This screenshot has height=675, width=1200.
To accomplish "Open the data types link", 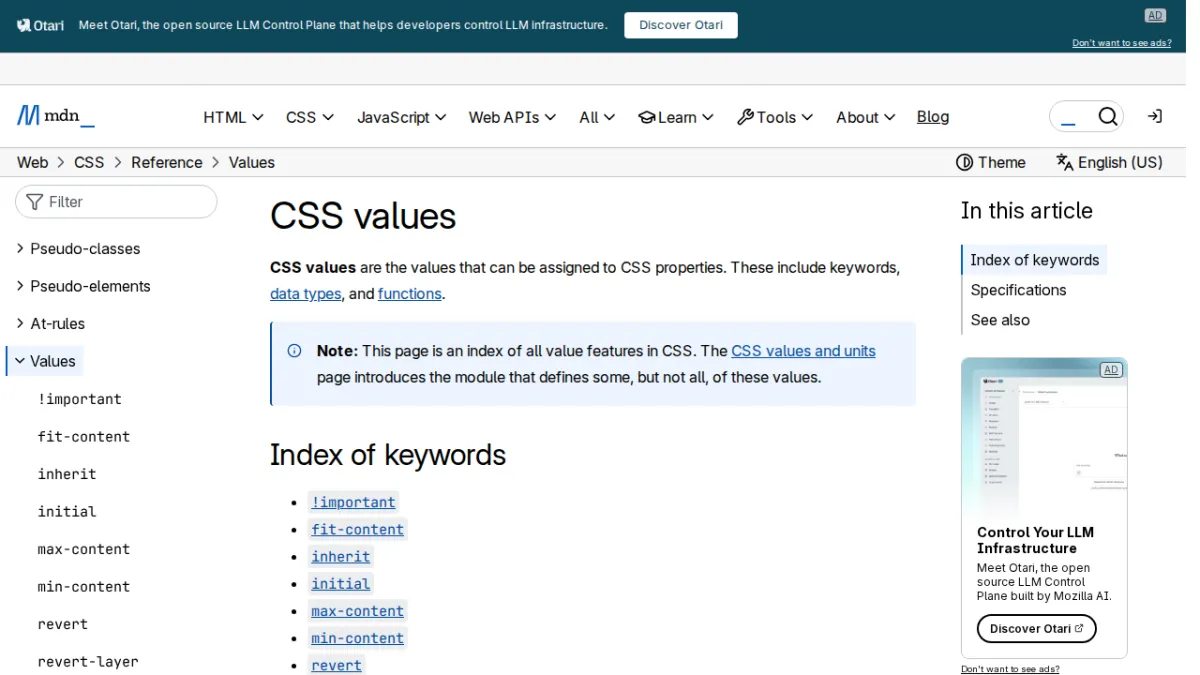I will click(306, 294).
